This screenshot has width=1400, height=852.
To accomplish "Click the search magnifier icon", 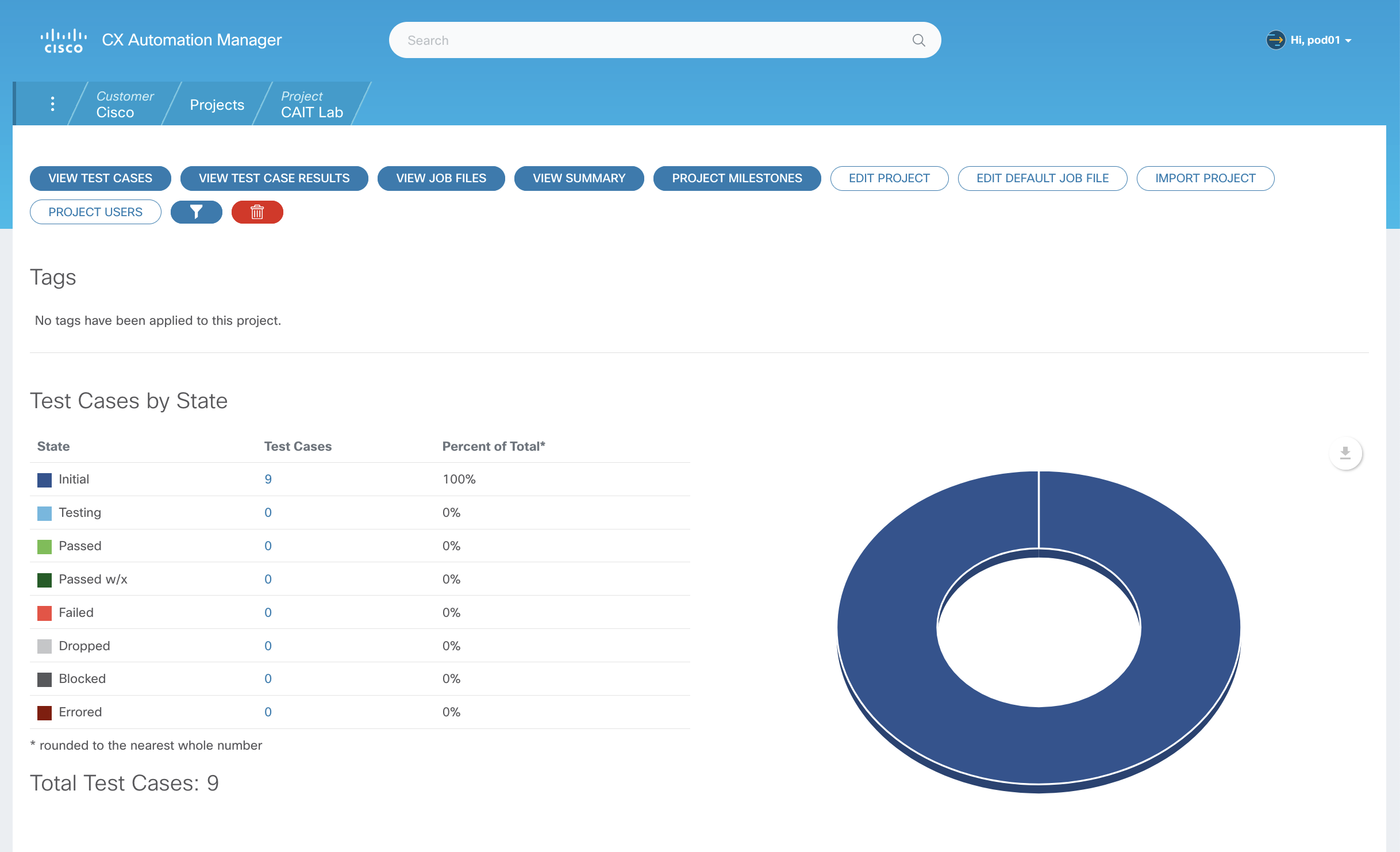I will (x=918, y=40).
